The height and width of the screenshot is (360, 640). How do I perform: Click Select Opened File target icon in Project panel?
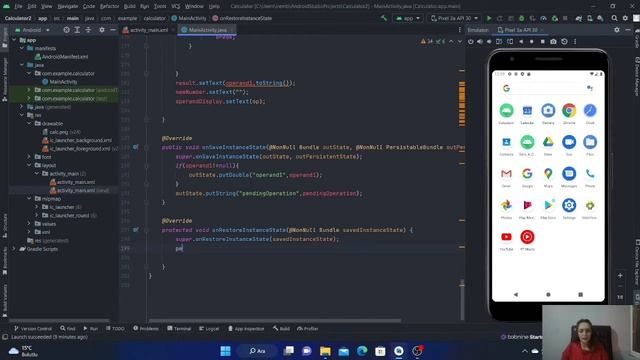click(66, 30)
